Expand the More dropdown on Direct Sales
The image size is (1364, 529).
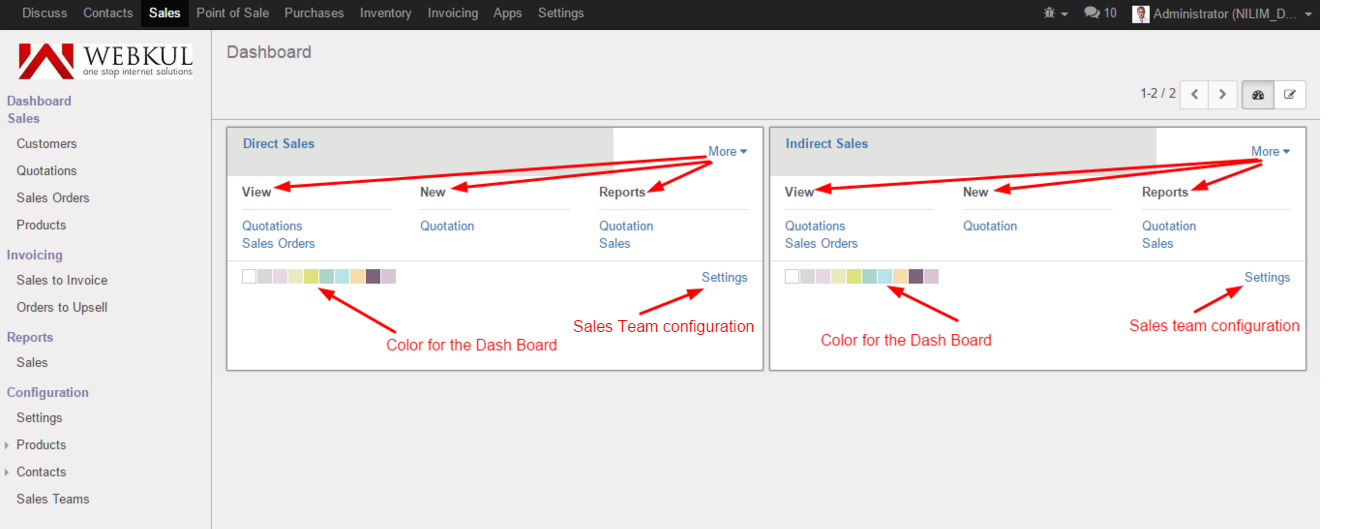click(727, 152)
